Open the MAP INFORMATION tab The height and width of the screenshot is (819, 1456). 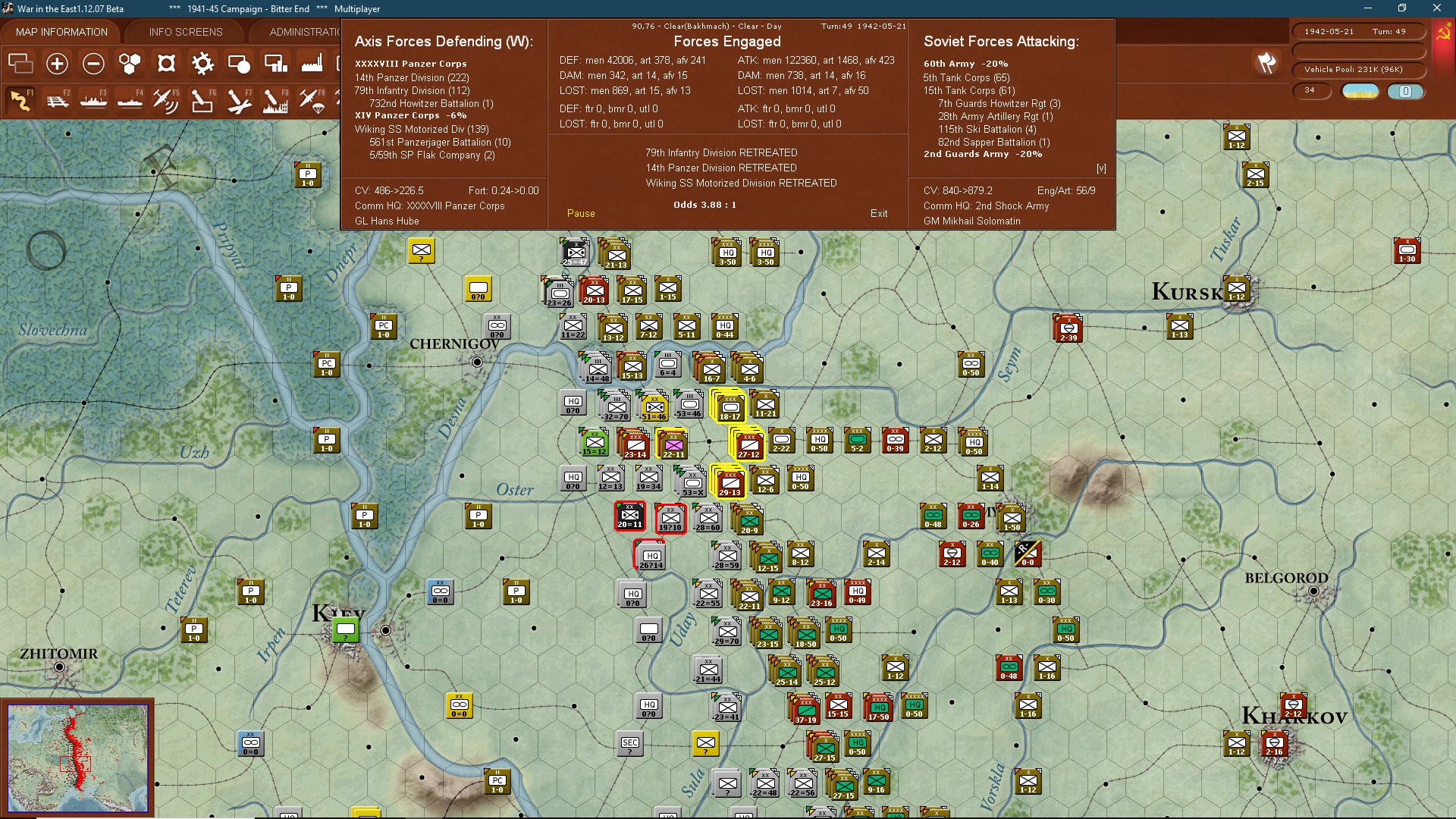click(61, 32)
